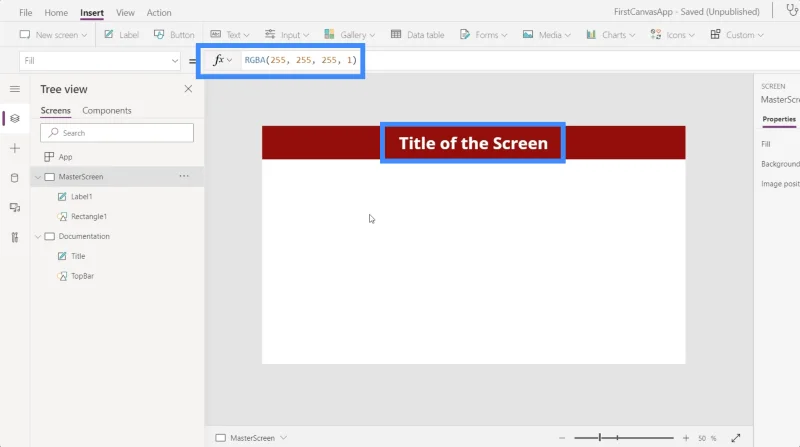Screen dimensions: 800x447
Task: Collapse the Documentation tree node
Action: tap(38, 237)
